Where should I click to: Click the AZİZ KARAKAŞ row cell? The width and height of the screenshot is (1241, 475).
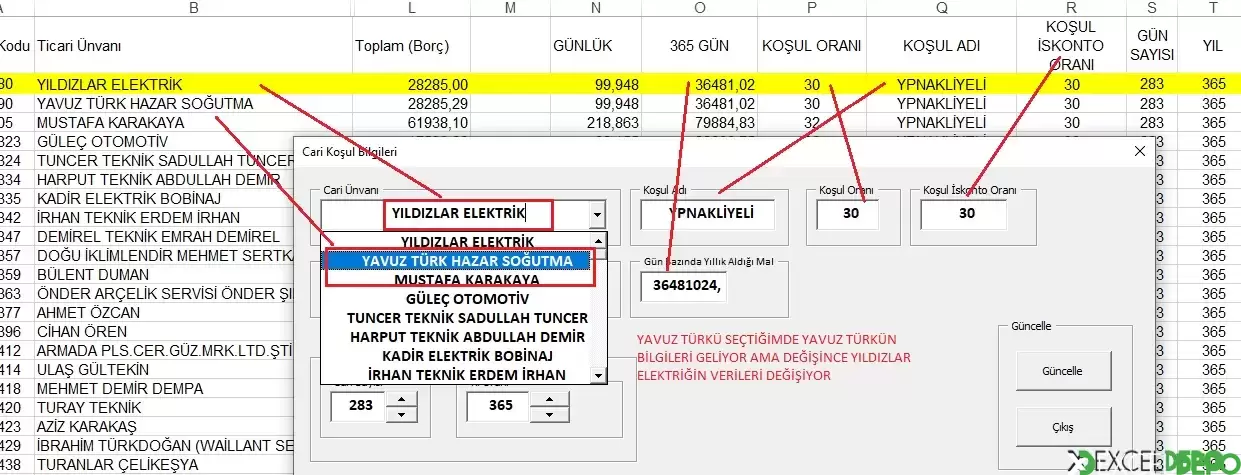click(x=163, y=426)
